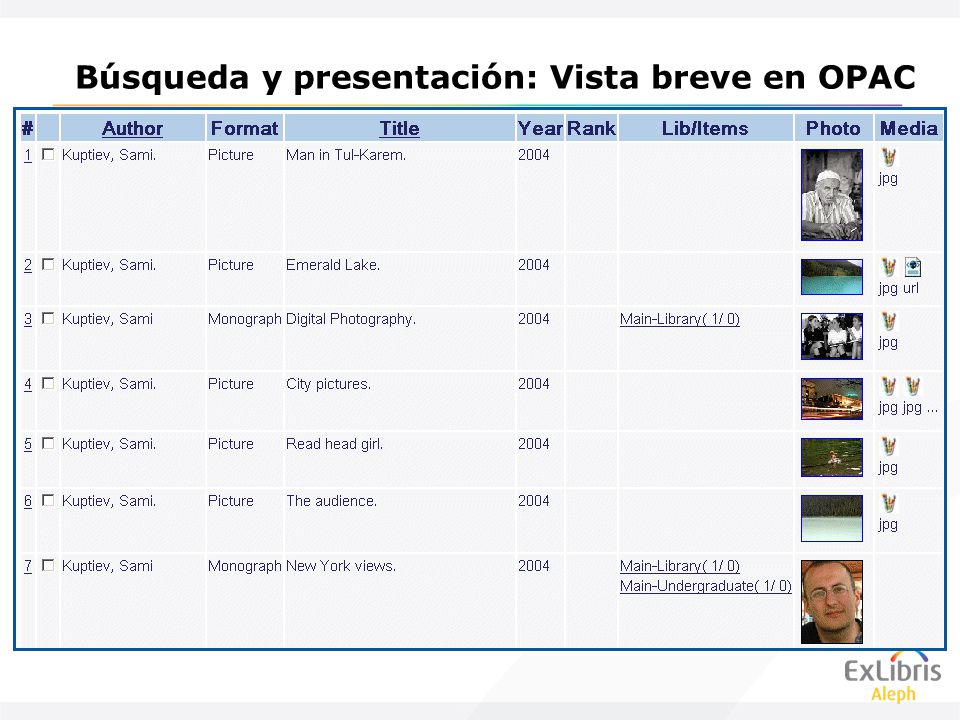Open record number 7 link
This screenshot has width=960, height=720.
(28, 566)
